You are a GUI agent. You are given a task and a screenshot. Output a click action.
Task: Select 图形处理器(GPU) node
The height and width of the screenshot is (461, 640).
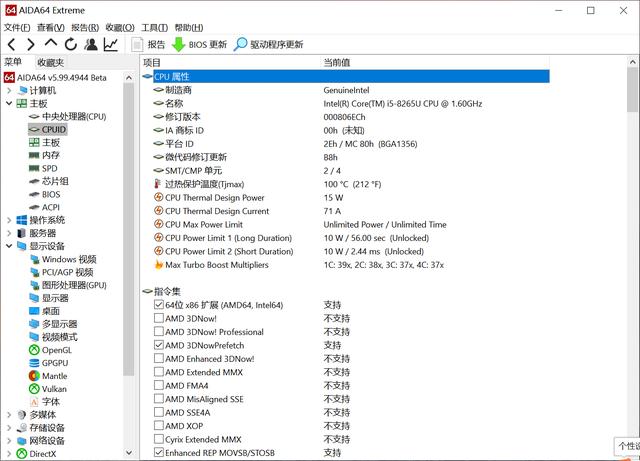pos(74,285)
